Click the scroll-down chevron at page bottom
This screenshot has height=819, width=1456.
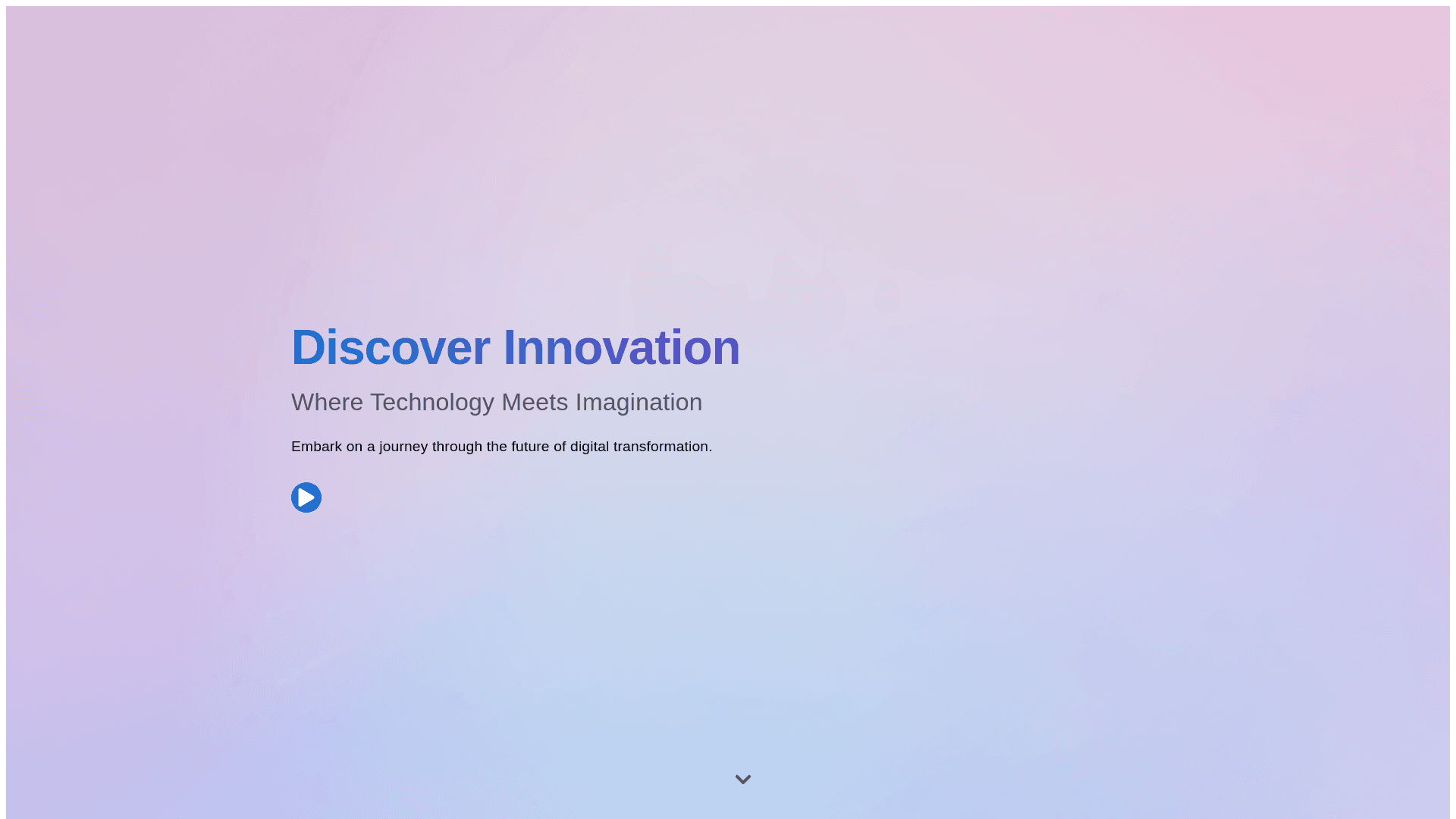click(743, 780)
